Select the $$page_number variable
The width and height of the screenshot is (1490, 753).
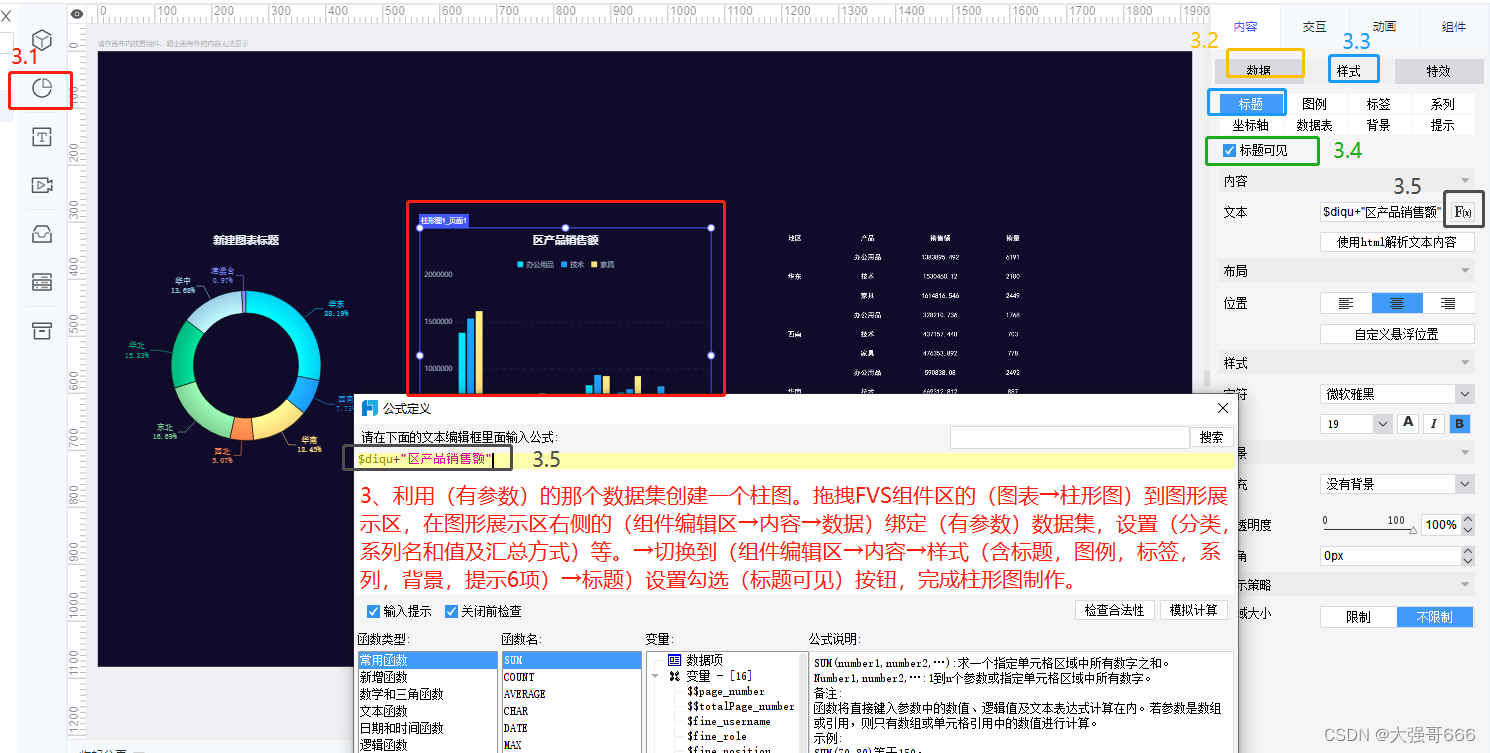pos(725,691)
